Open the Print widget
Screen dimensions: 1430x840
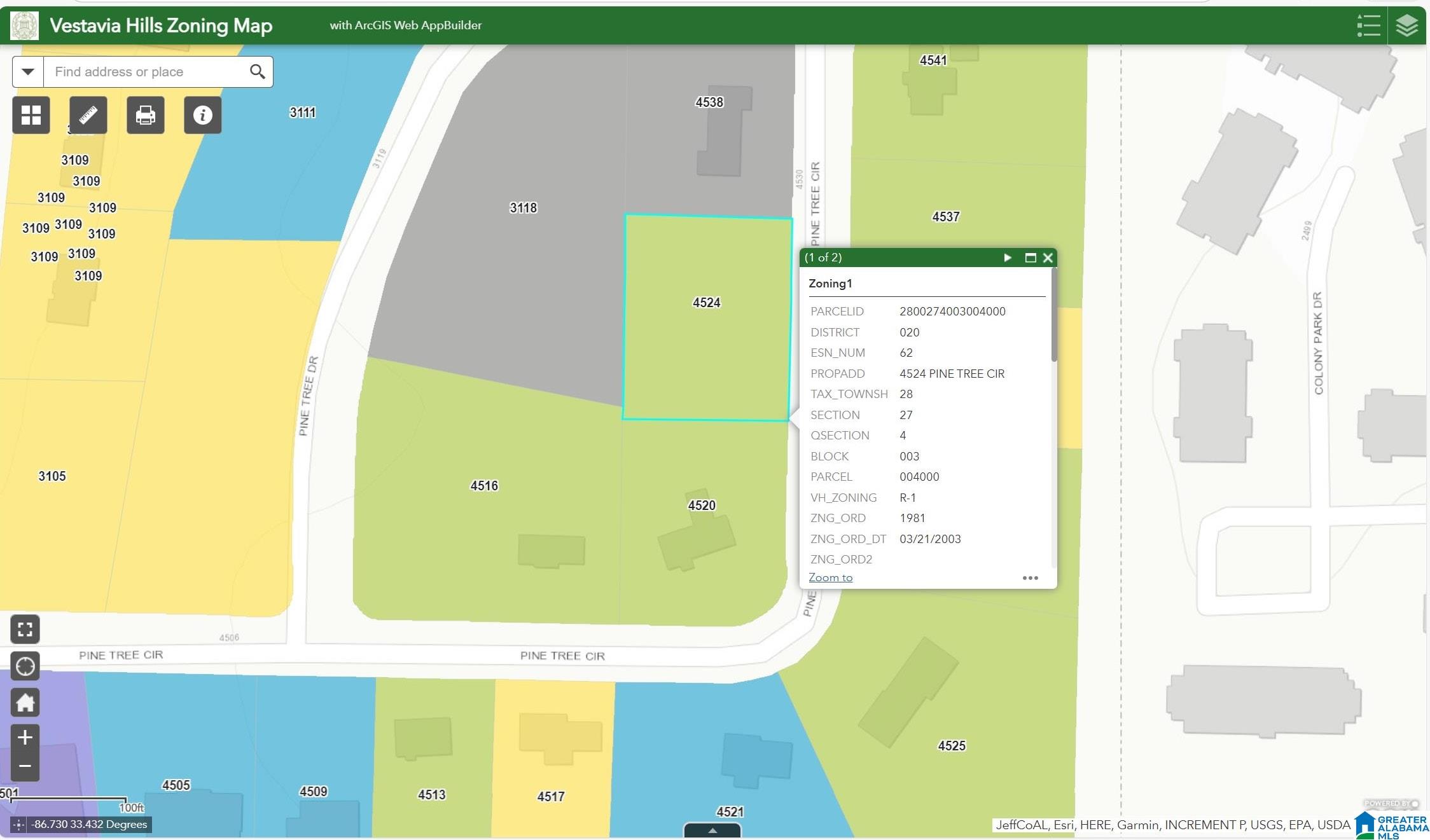[145, 115]
